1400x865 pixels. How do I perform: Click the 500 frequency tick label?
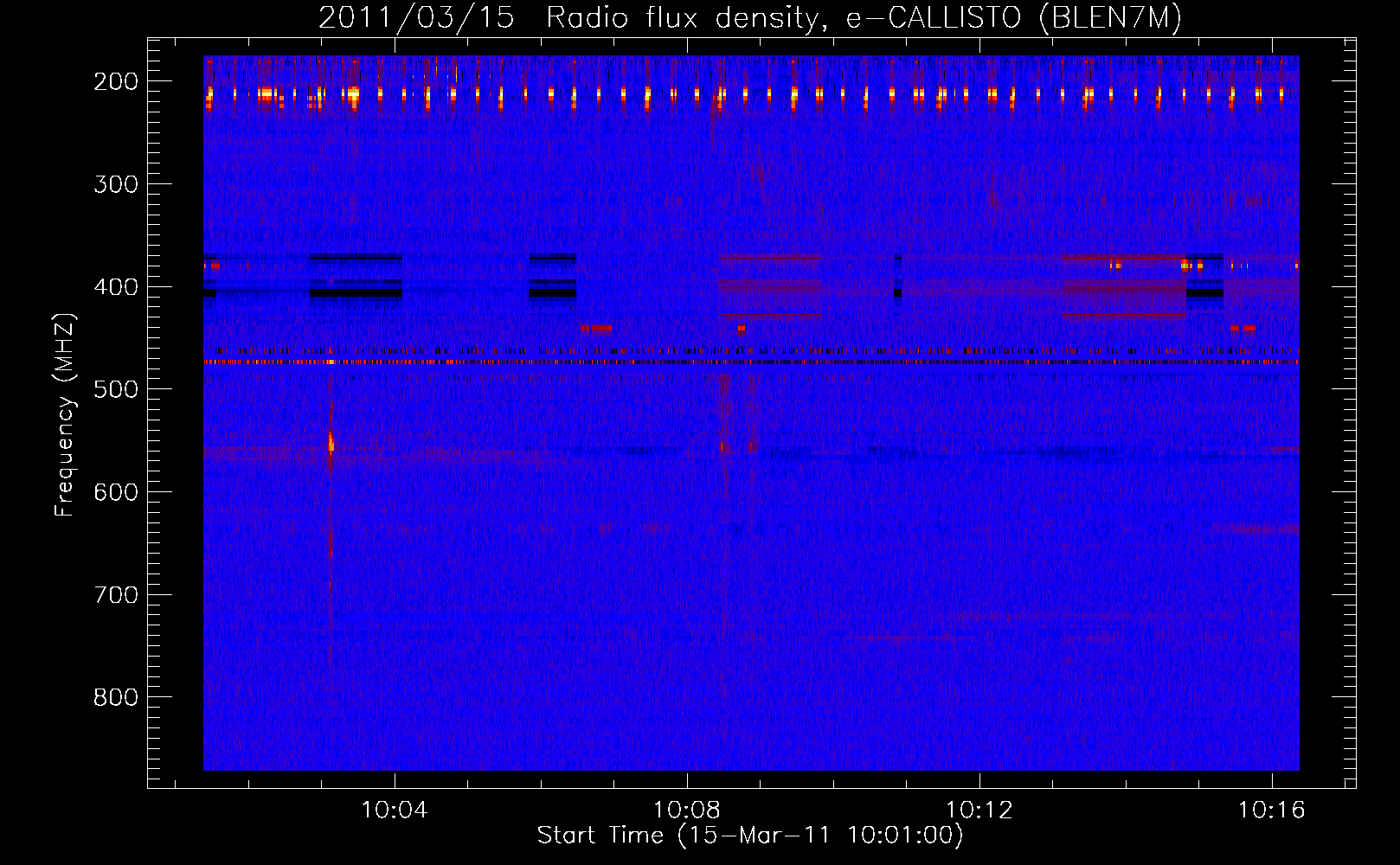(116, 389)
